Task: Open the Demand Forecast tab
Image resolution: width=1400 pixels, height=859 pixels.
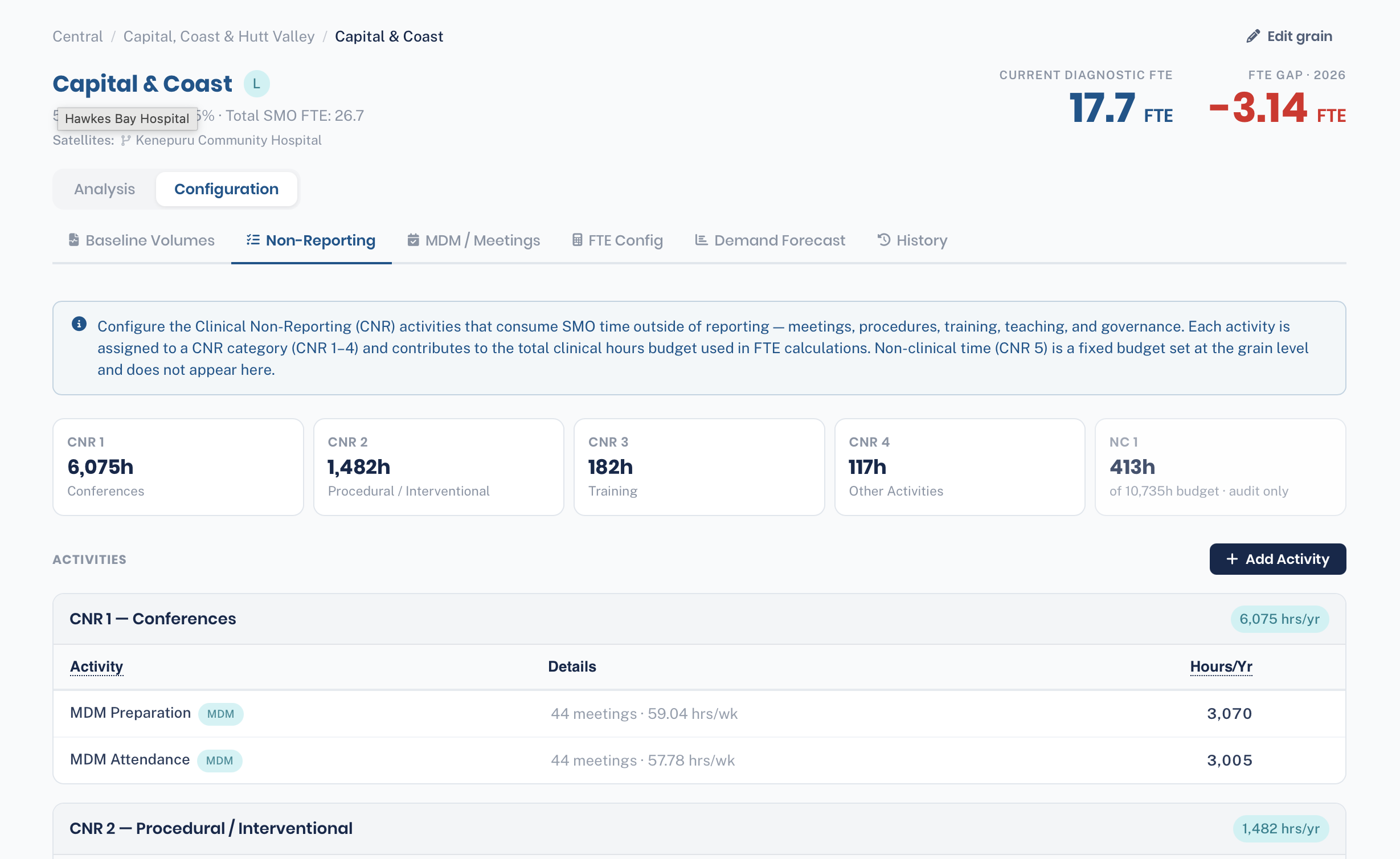Action: coord(770,240)
